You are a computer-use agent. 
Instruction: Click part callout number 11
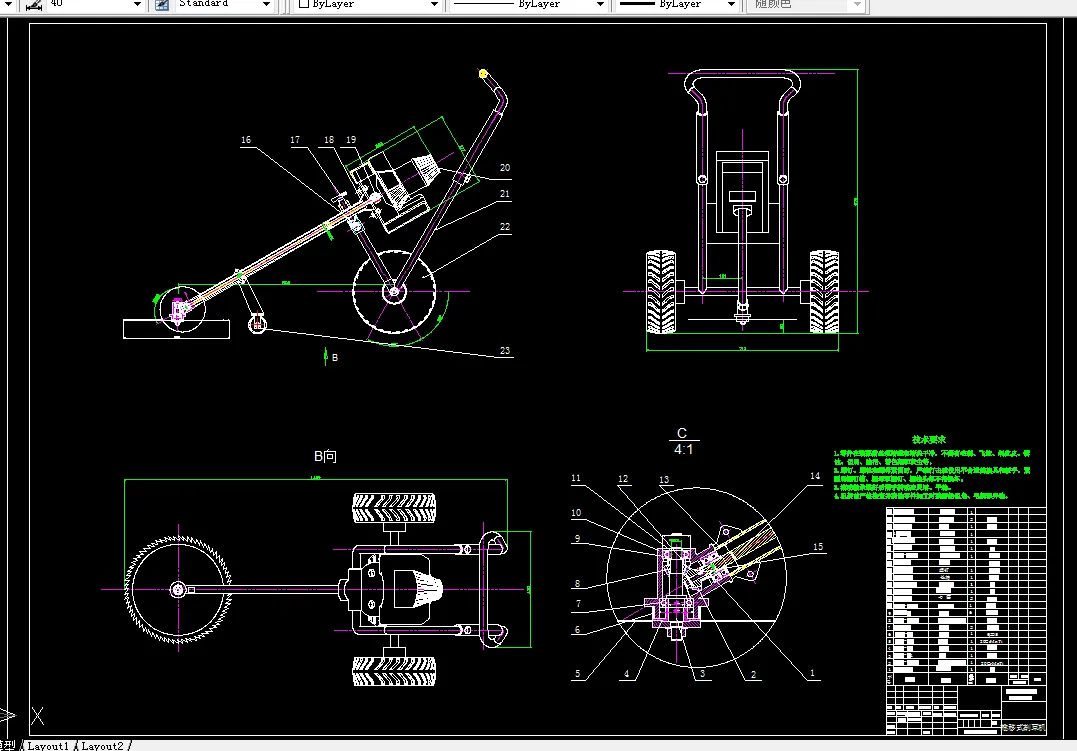(576, 478)
